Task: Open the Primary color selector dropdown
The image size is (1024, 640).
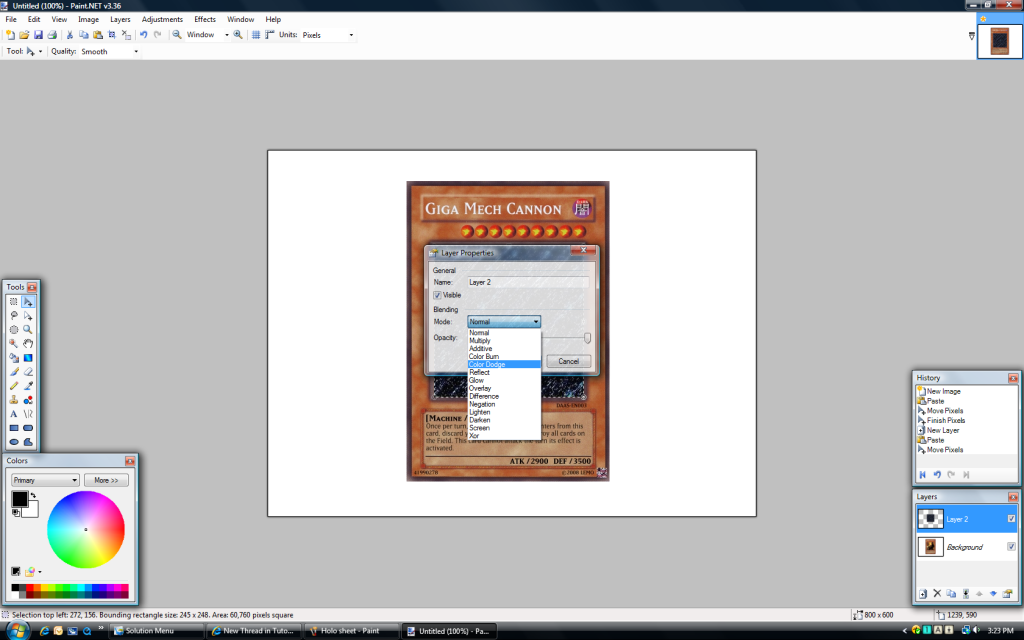Action: pyautogui.click(x=45, y=480)
